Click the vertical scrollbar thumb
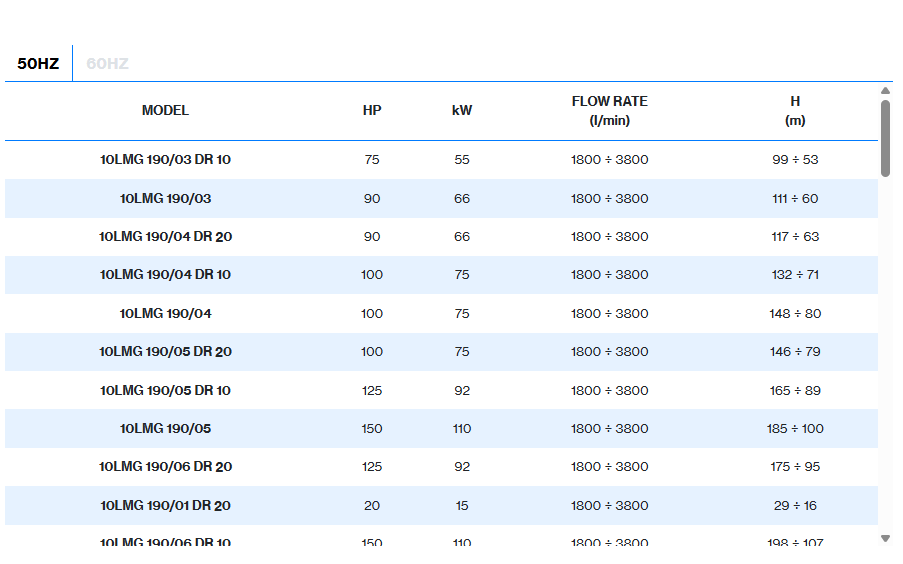 point(885,138)
